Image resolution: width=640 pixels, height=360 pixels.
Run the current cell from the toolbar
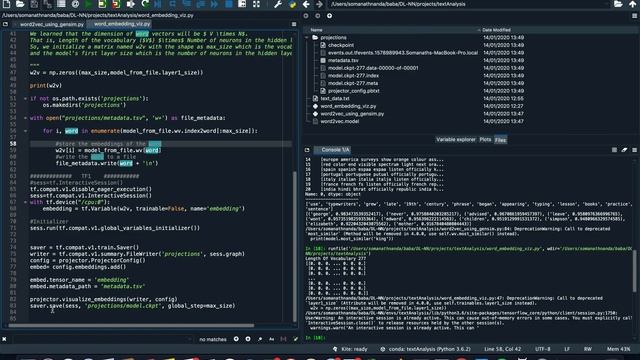point(102,4)
